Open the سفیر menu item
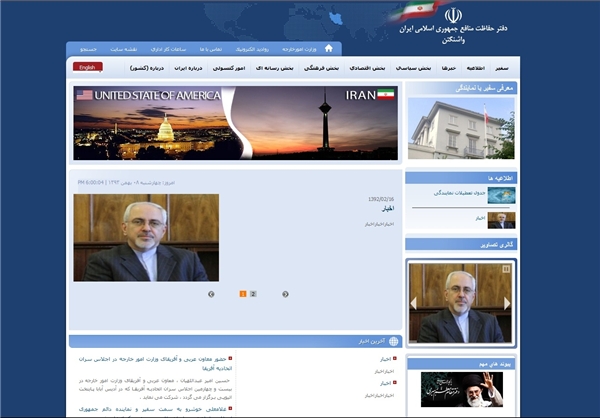 tap(502, 68)
